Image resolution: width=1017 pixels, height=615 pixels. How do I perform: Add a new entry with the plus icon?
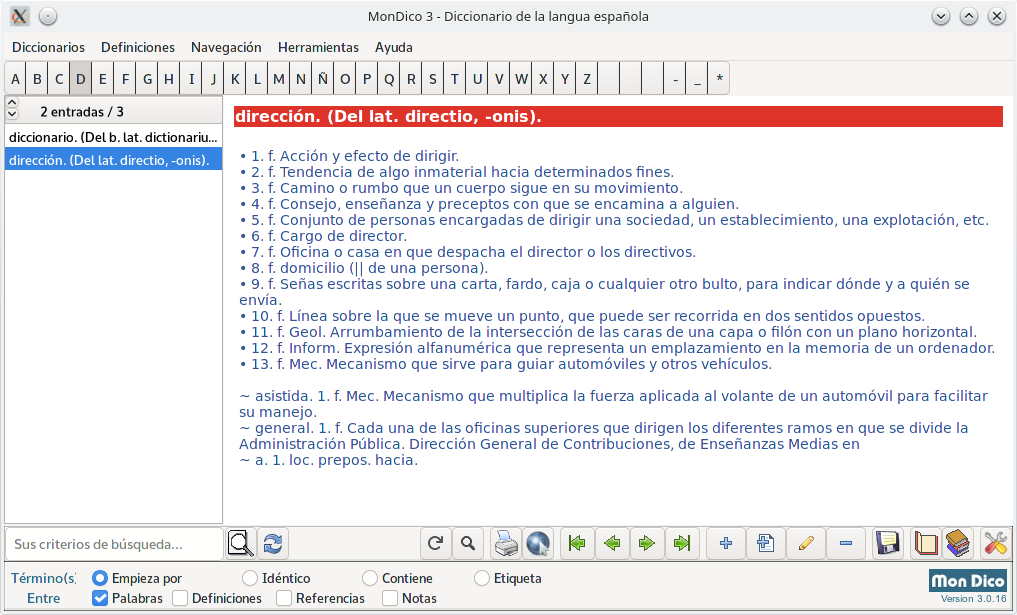pos(726,544)
